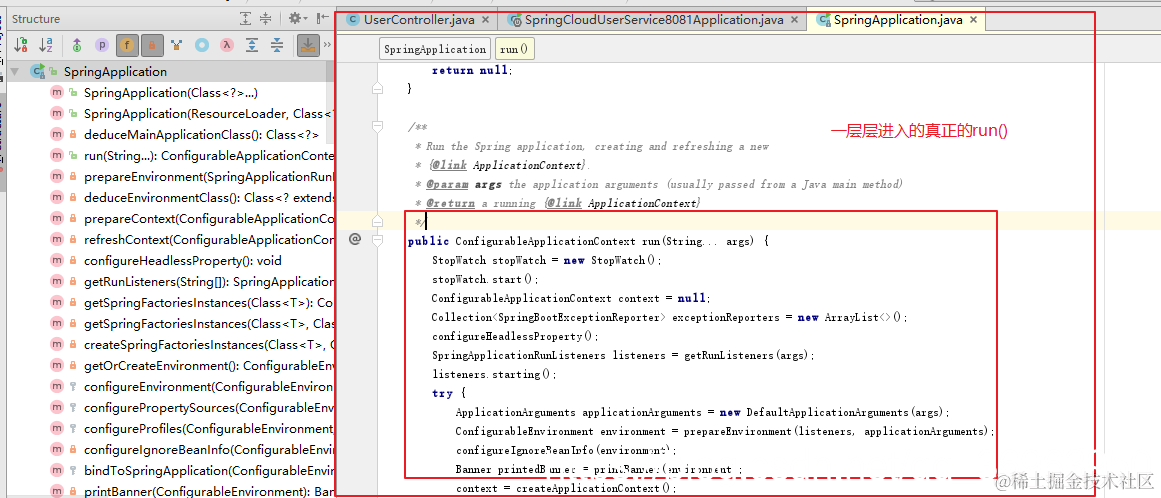Screen dimensions: 1161x498
Task: Hide the Structure tool window
Action: (323, 18)
